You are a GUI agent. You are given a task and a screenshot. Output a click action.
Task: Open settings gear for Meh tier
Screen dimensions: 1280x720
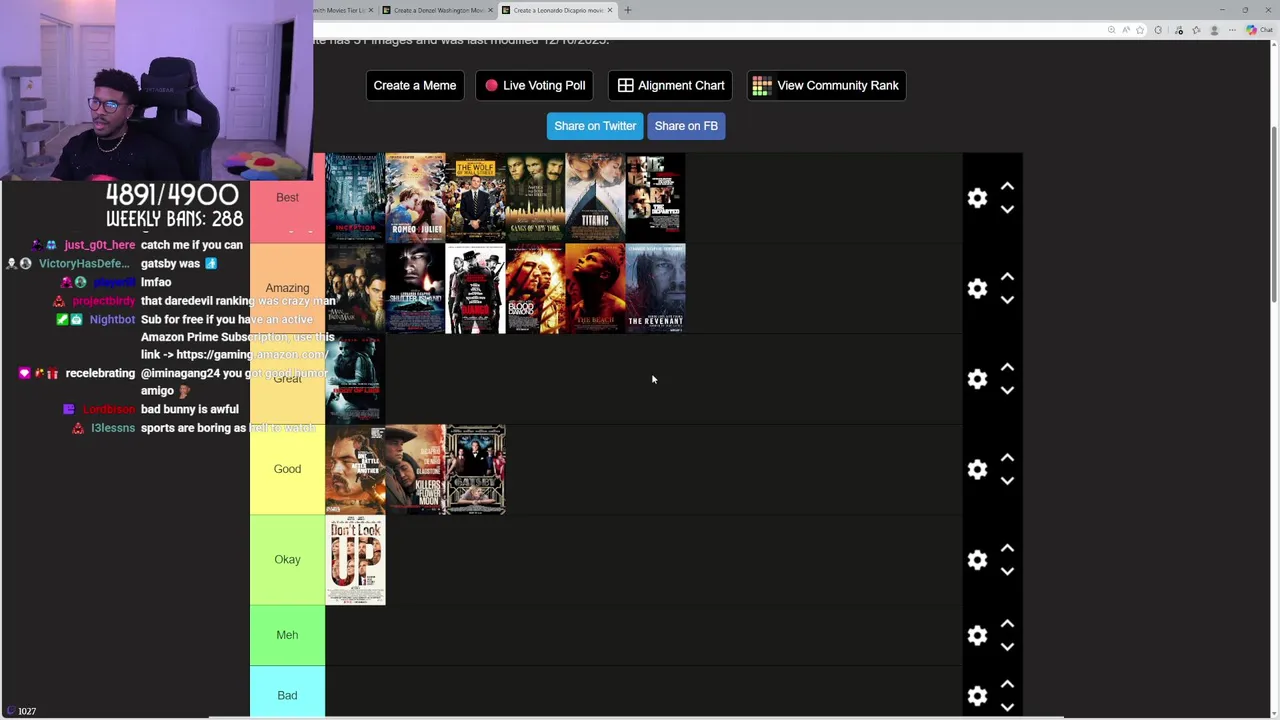(977, 635)
